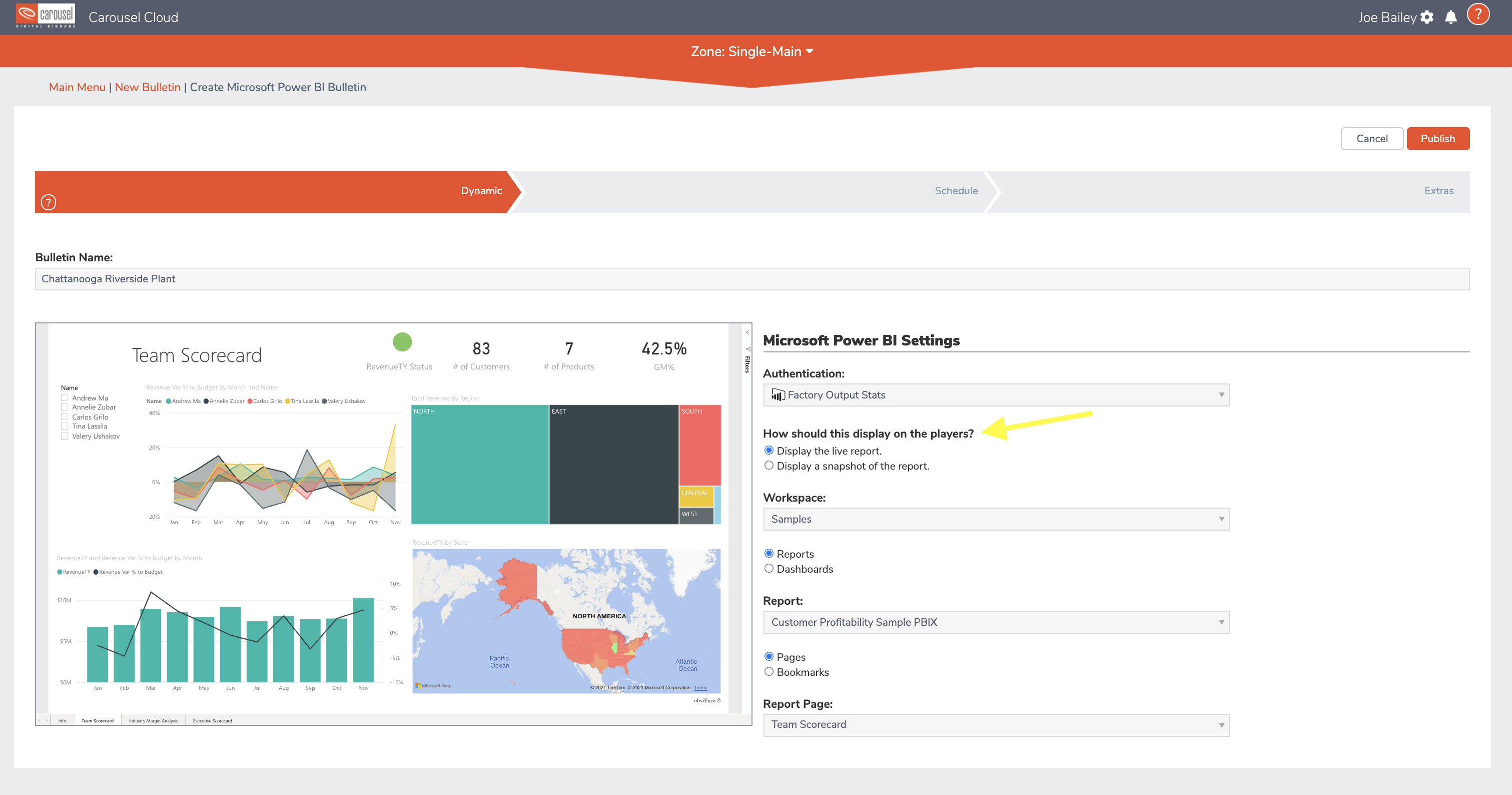Open the settings gear next to Joe Bailey
The image size is (1512, 795).
(1427, 18)
